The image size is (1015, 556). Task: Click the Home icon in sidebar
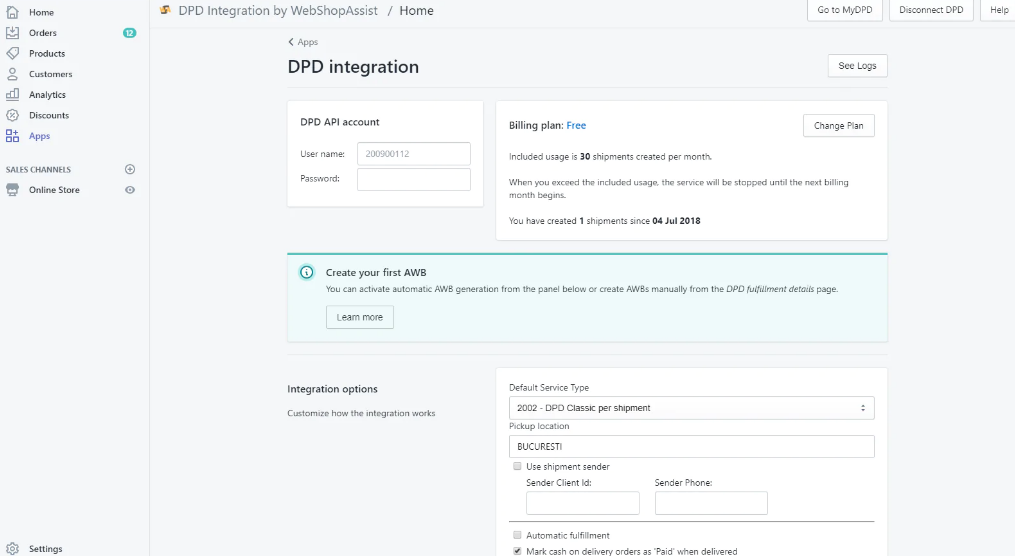tap(12, 12)
